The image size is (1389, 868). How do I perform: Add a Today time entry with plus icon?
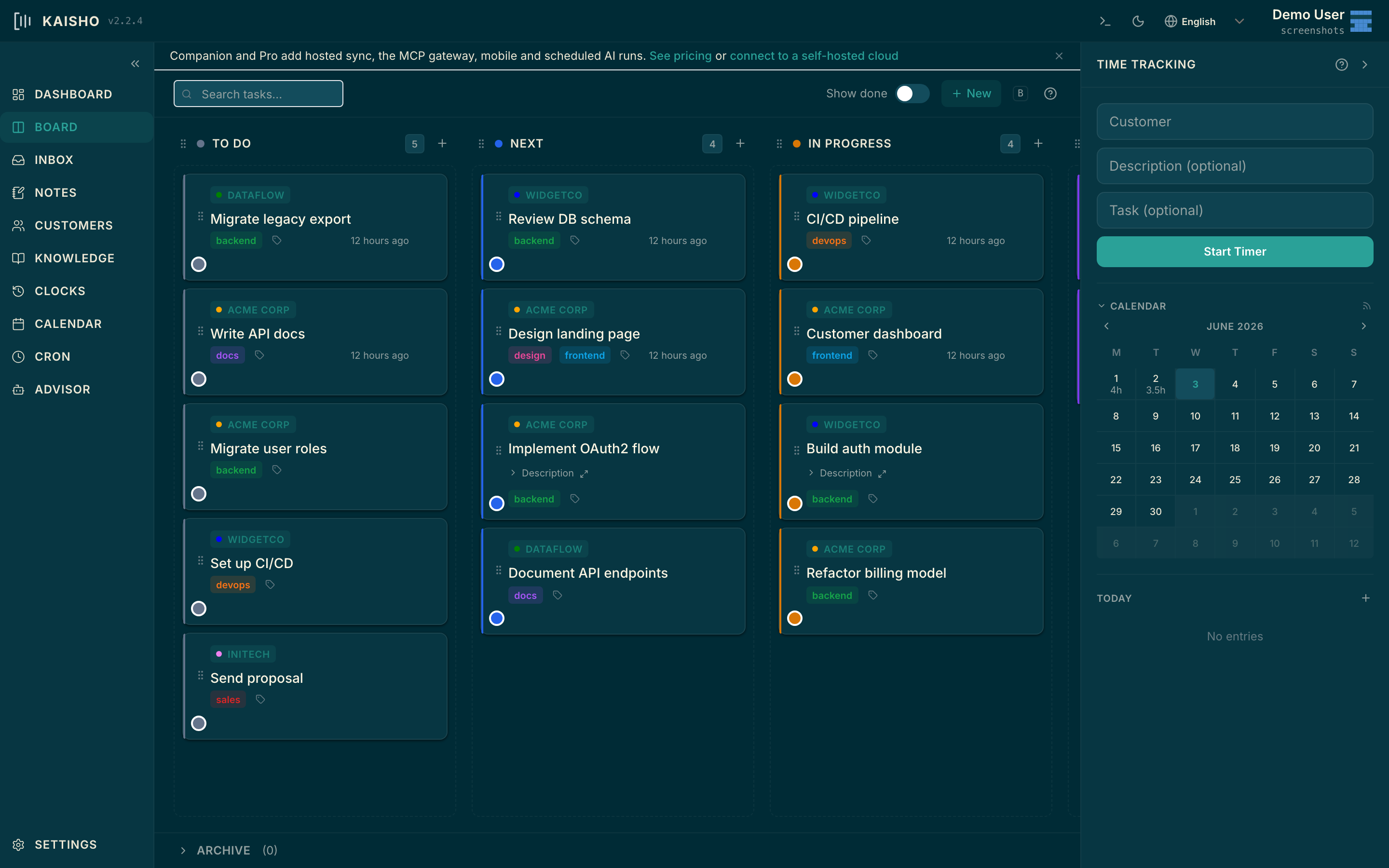(x=1365, y=598)
